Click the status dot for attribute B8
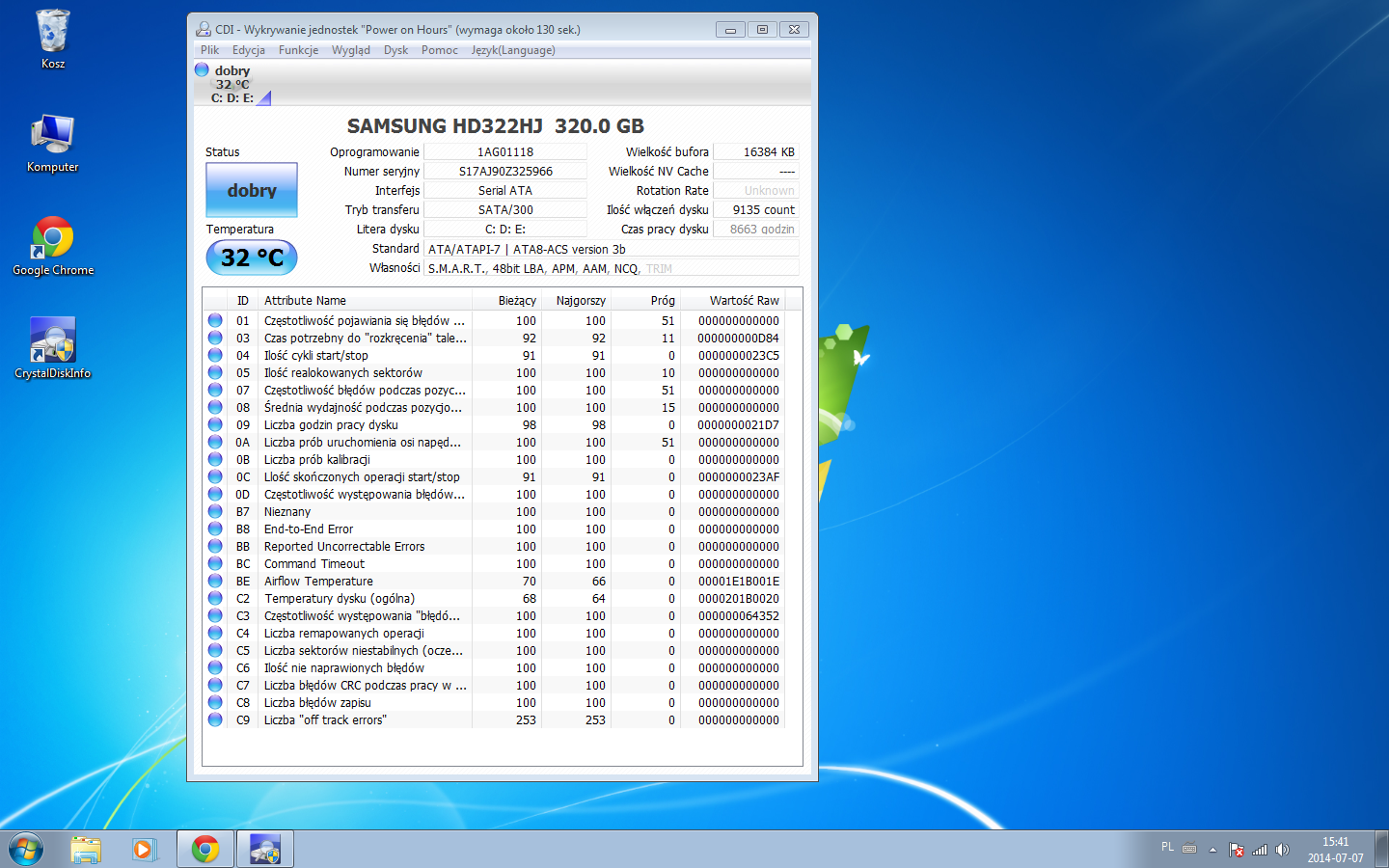The height and width of the screenshot is (868, 1389). [215, 529]
